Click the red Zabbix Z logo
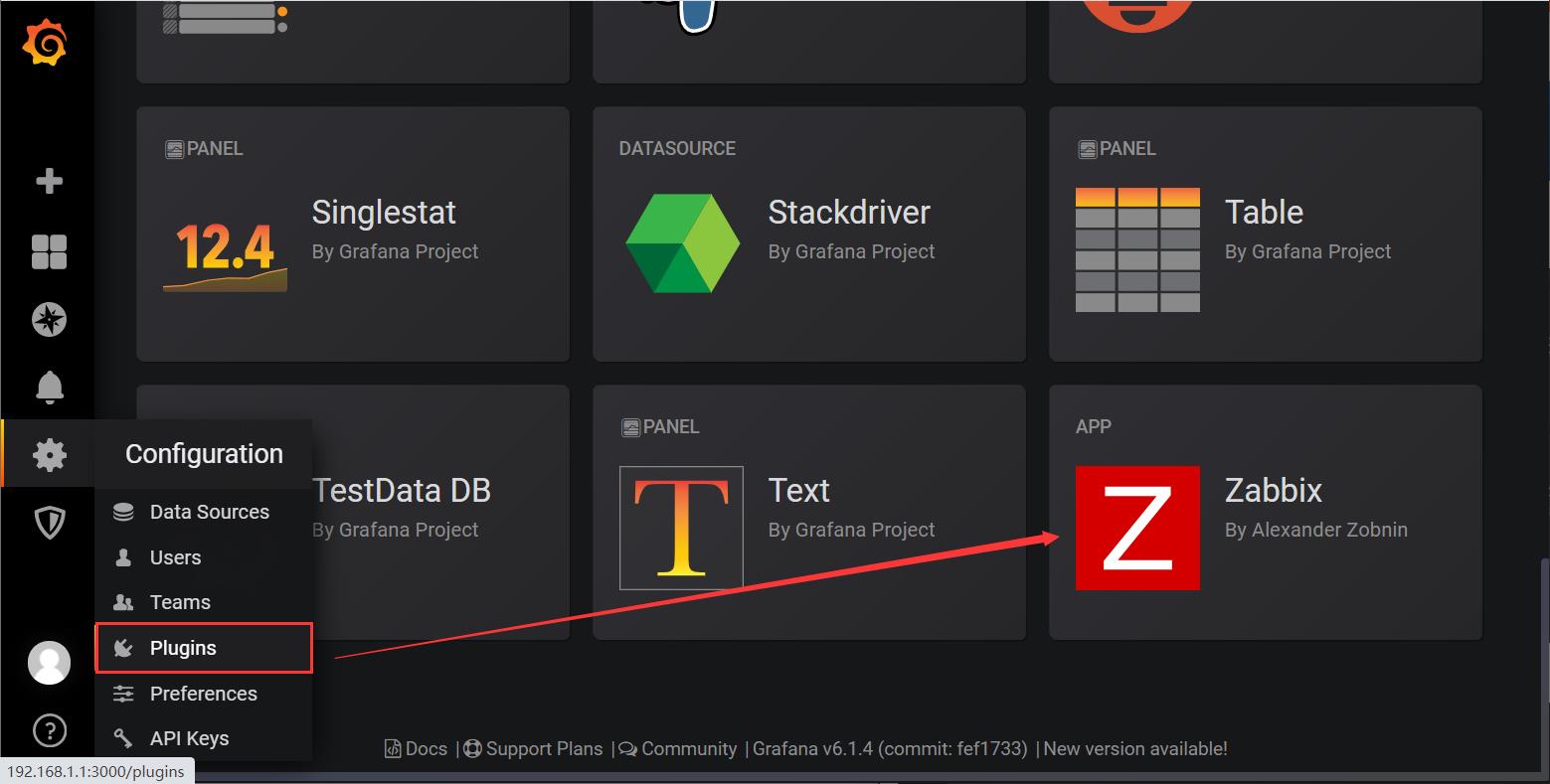 [x=1137, y=528]
